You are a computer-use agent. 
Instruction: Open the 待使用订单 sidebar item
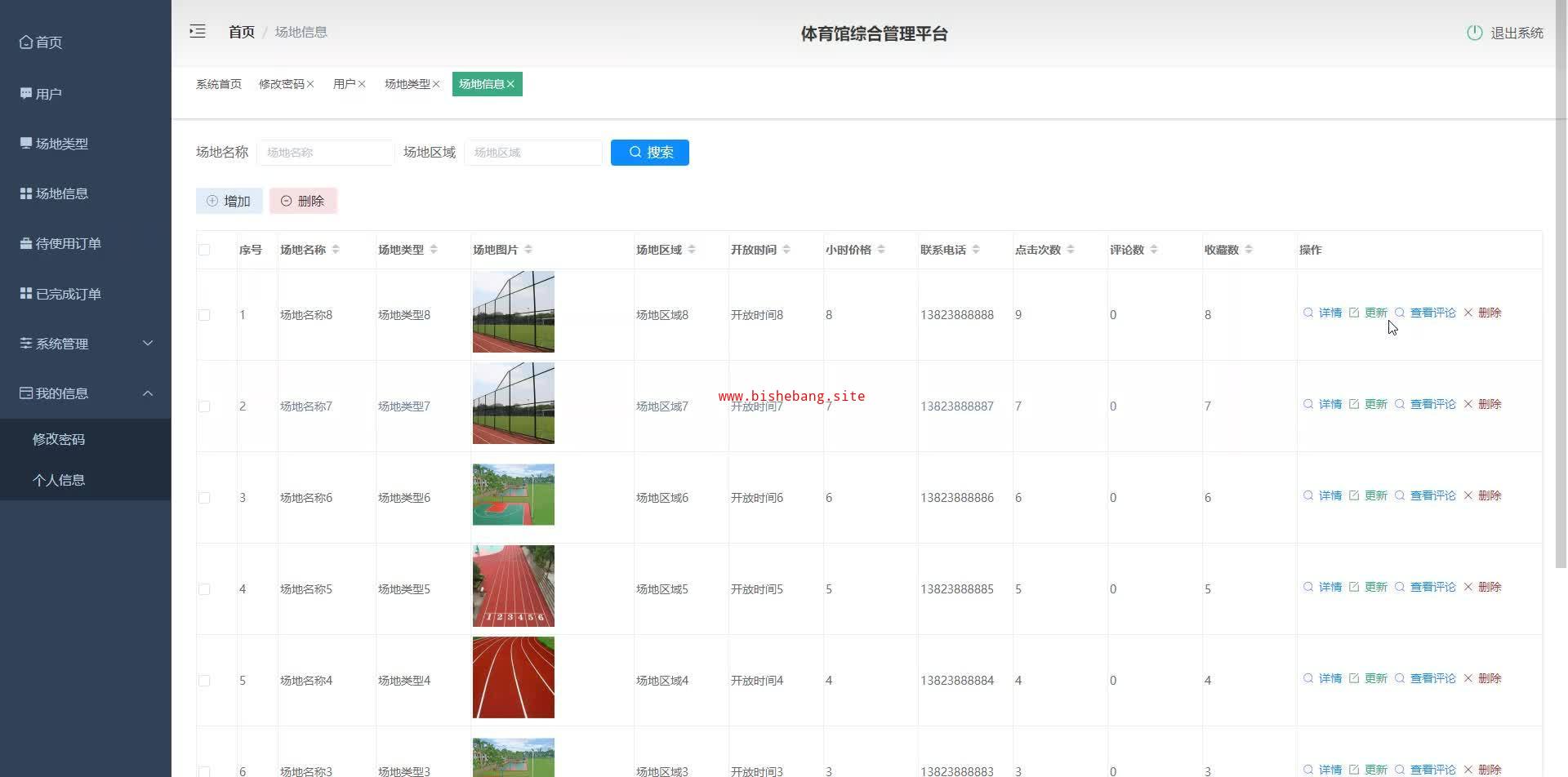point(68,243)
